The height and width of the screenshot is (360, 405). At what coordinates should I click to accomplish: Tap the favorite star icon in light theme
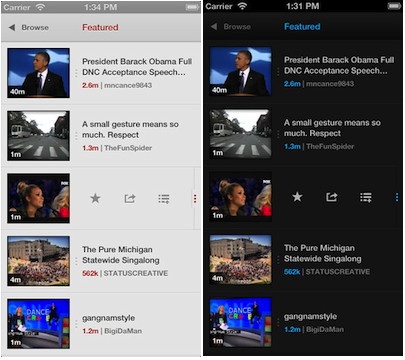coord(95,198)
